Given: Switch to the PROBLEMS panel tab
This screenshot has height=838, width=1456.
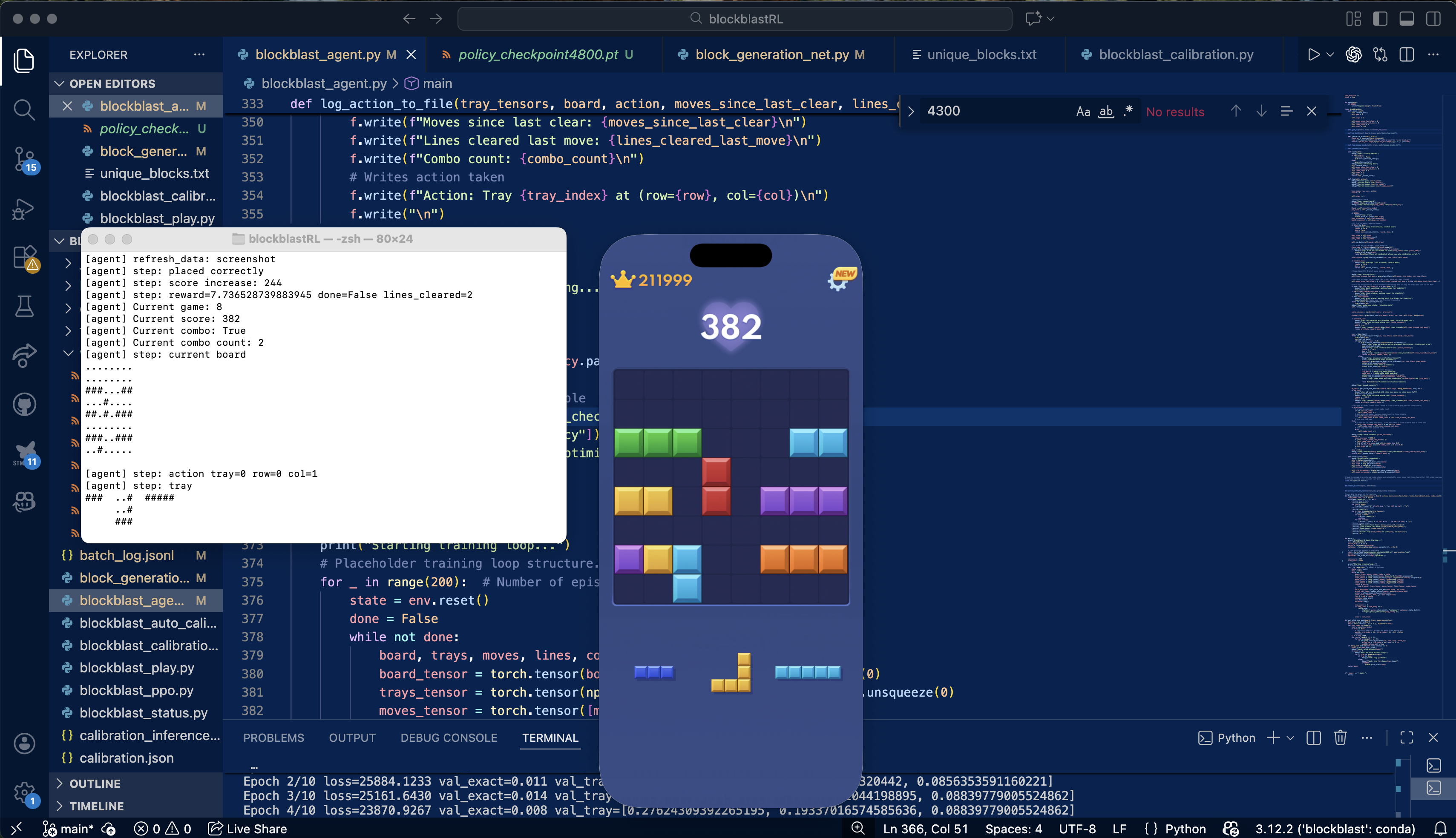Looking at the screenshot, I should click(273, 738).
